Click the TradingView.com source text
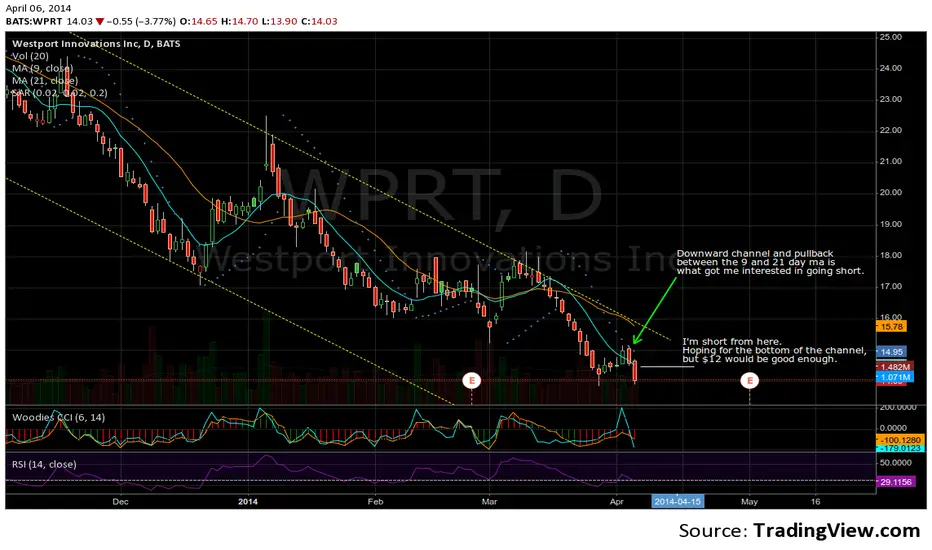The height and width of the screenshot is (550, 932). click(836, 530)
